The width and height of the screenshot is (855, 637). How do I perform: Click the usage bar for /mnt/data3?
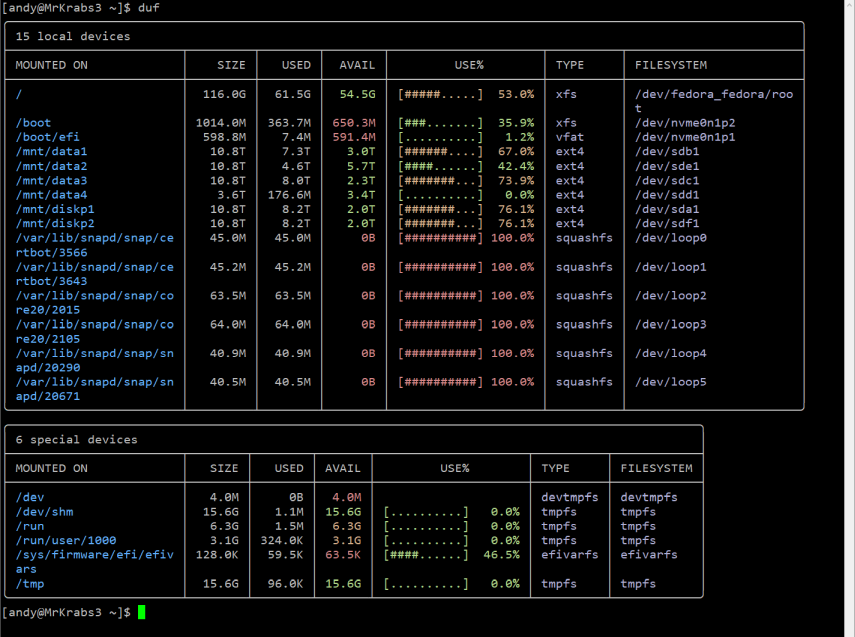[x=440, y=181]
